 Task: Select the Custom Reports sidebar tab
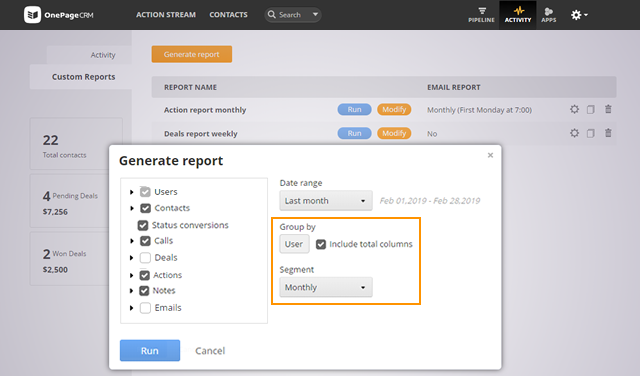click(81, 77)
